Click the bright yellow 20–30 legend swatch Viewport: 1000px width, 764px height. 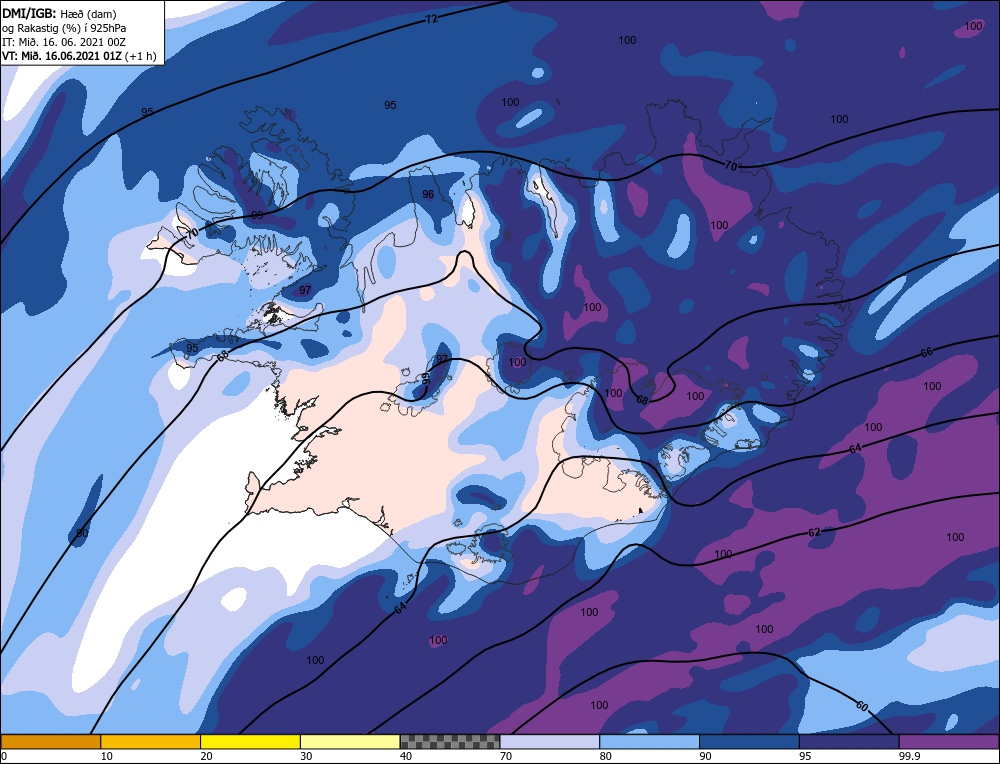[x=250, y=741]
